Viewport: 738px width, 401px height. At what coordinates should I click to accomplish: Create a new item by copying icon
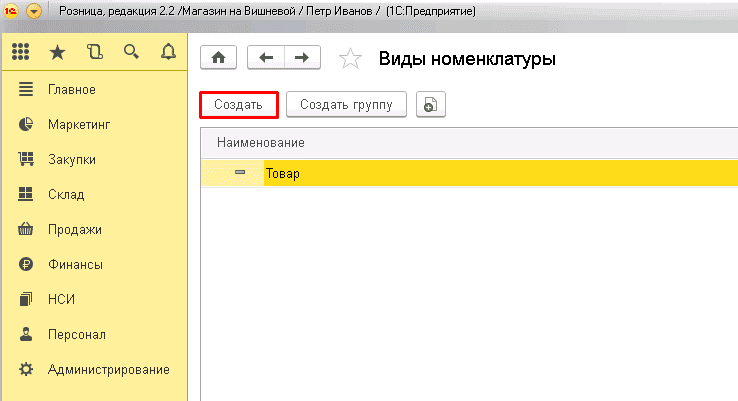click(x=430, y=105)
